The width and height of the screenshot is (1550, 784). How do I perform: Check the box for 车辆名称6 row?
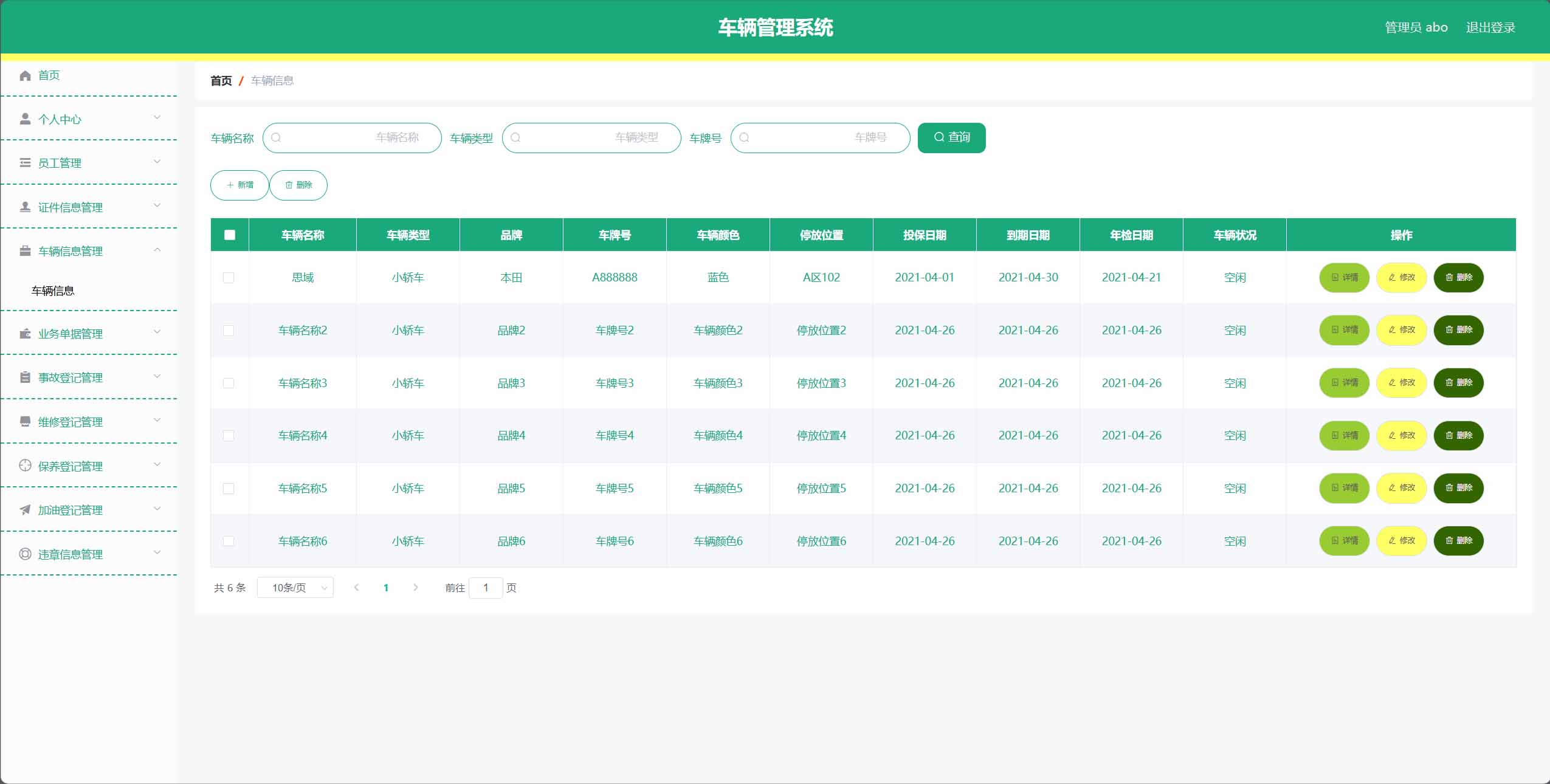click(229, 541)
